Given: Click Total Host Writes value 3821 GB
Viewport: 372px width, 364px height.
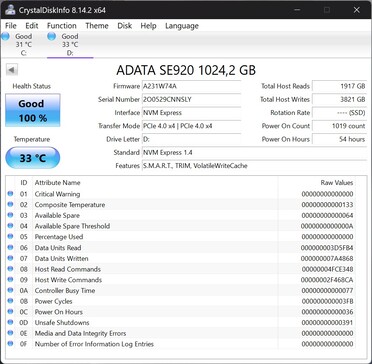Looking at the screenshot, I should (x=340, y=99).
